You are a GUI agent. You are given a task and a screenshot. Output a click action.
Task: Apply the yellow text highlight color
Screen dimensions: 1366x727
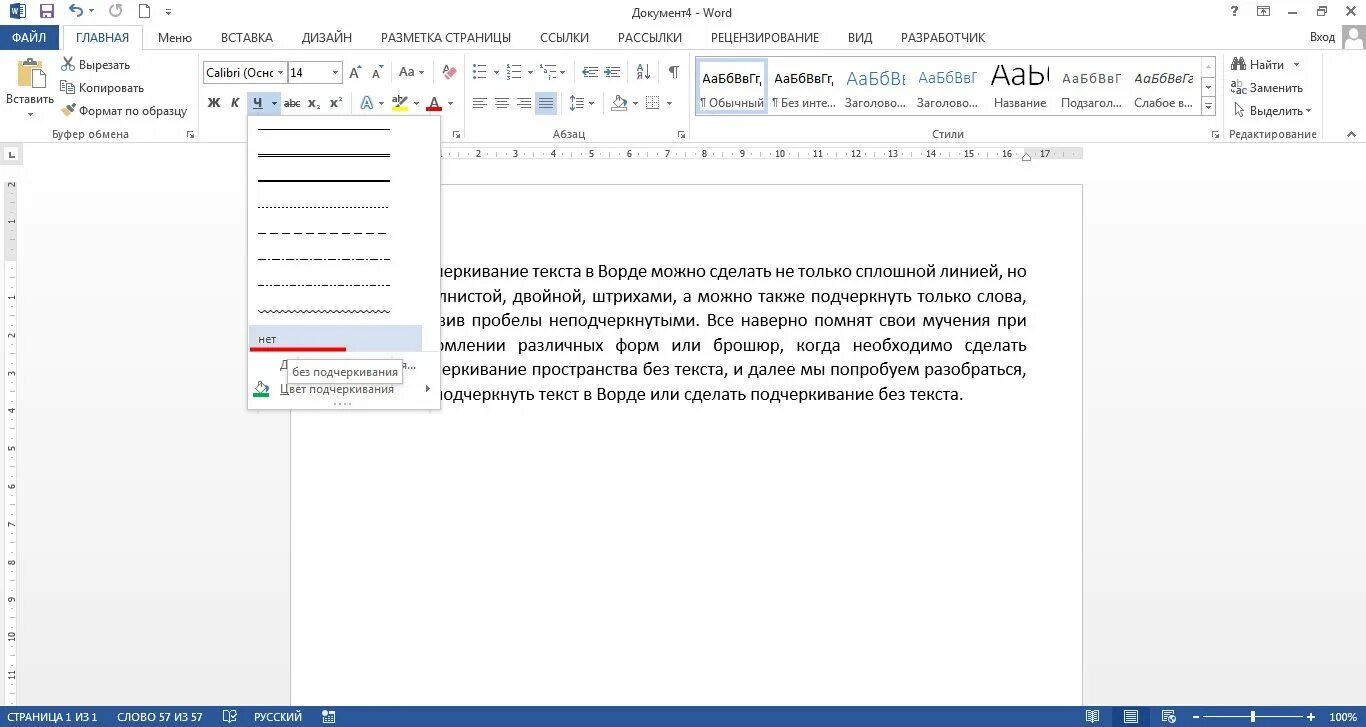pyautogui.click(x=399, y=103)
